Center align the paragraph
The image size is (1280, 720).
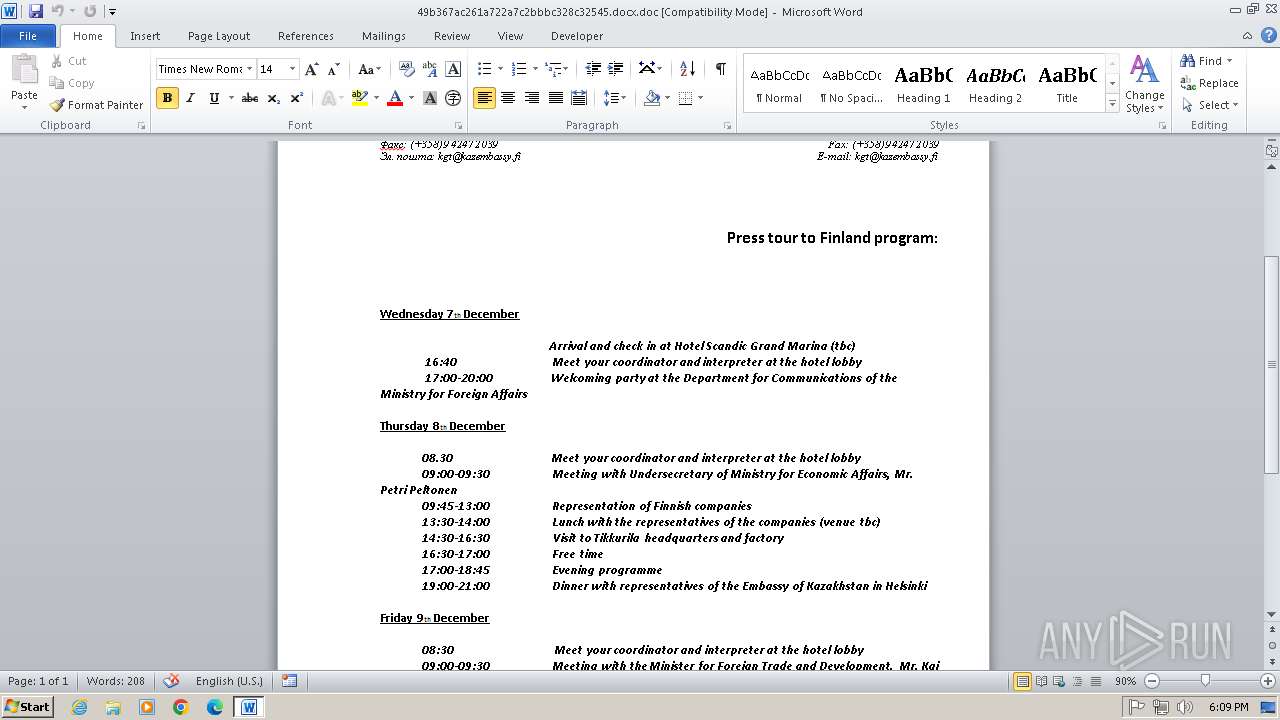pos(508,98)
